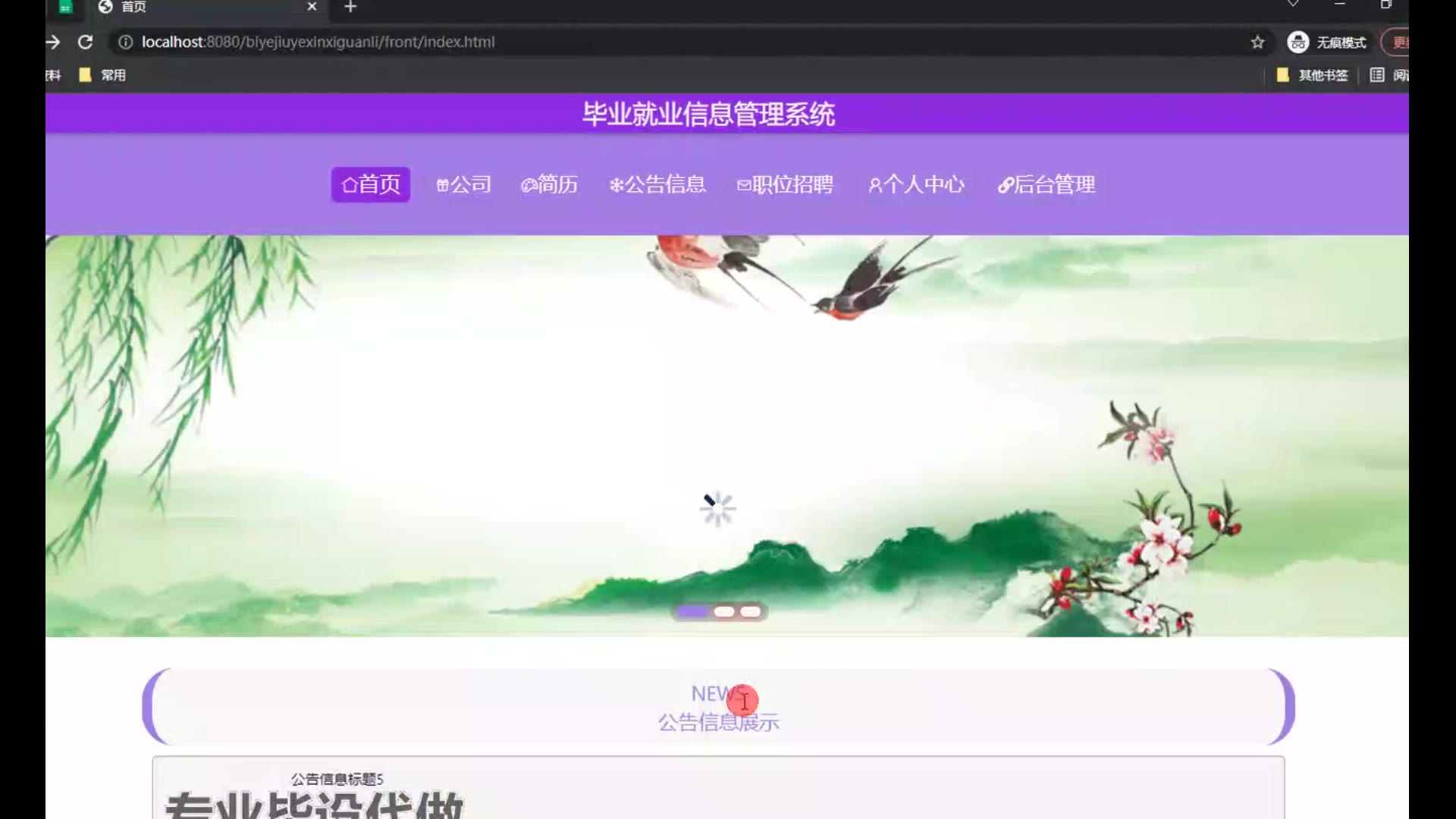Screen dimensions: 1456x819
Task: Open the 常用 bookmarks folder
Action: point(102,75)
